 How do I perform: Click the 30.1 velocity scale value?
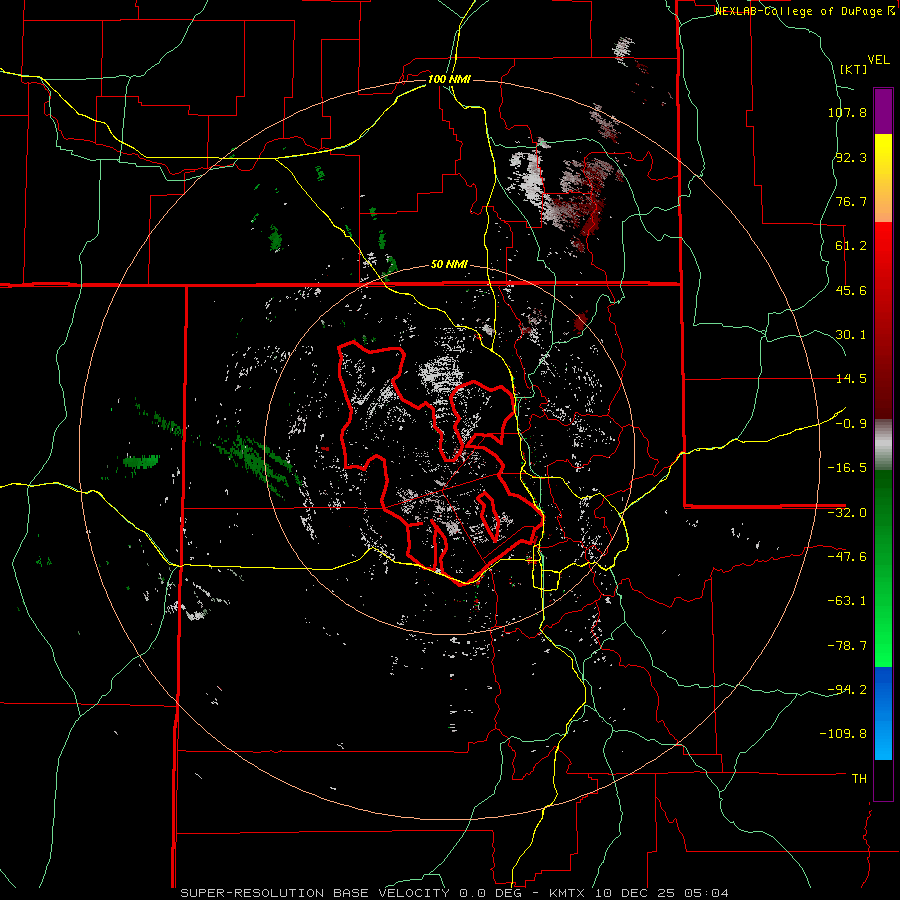point(851,335)
